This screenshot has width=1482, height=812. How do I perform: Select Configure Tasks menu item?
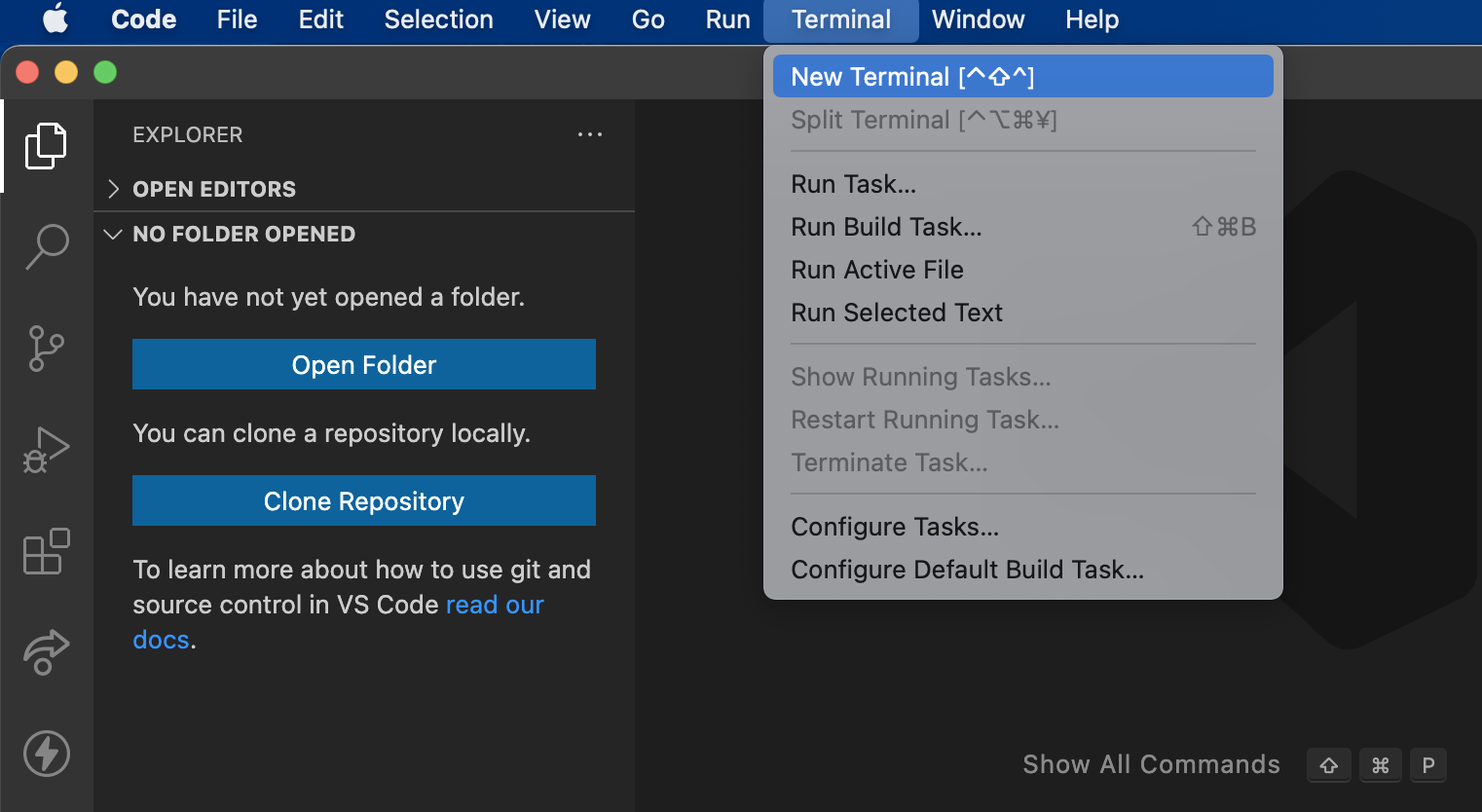point(895,527)
